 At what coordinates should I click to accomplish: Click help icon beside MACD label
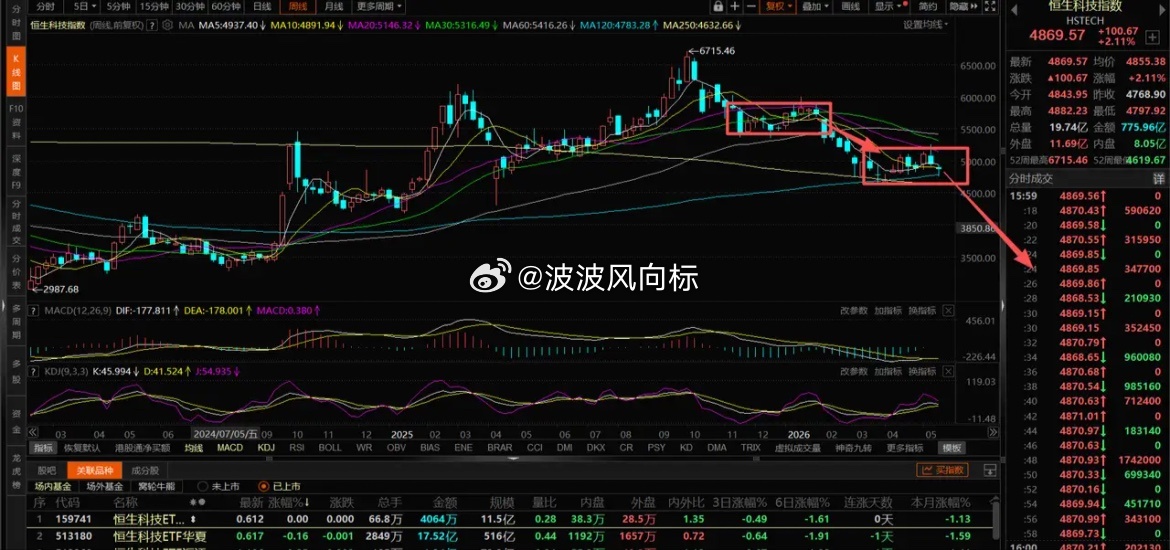coord(33,310)
